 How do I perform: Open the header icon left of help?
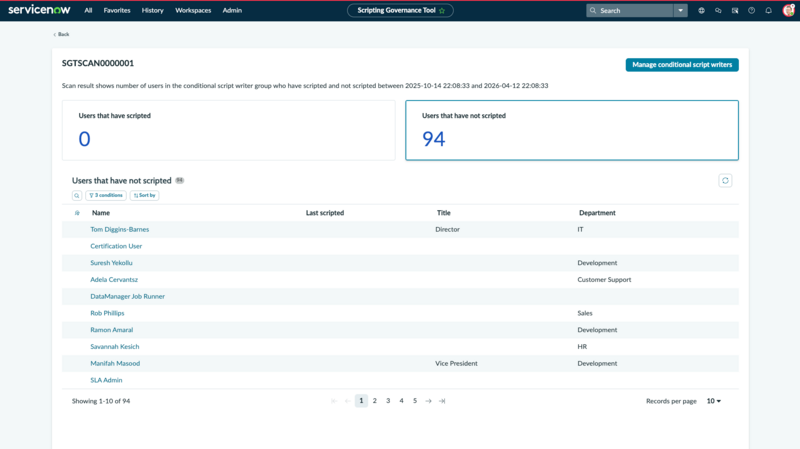pyautogui.click(x=735, y=10)
